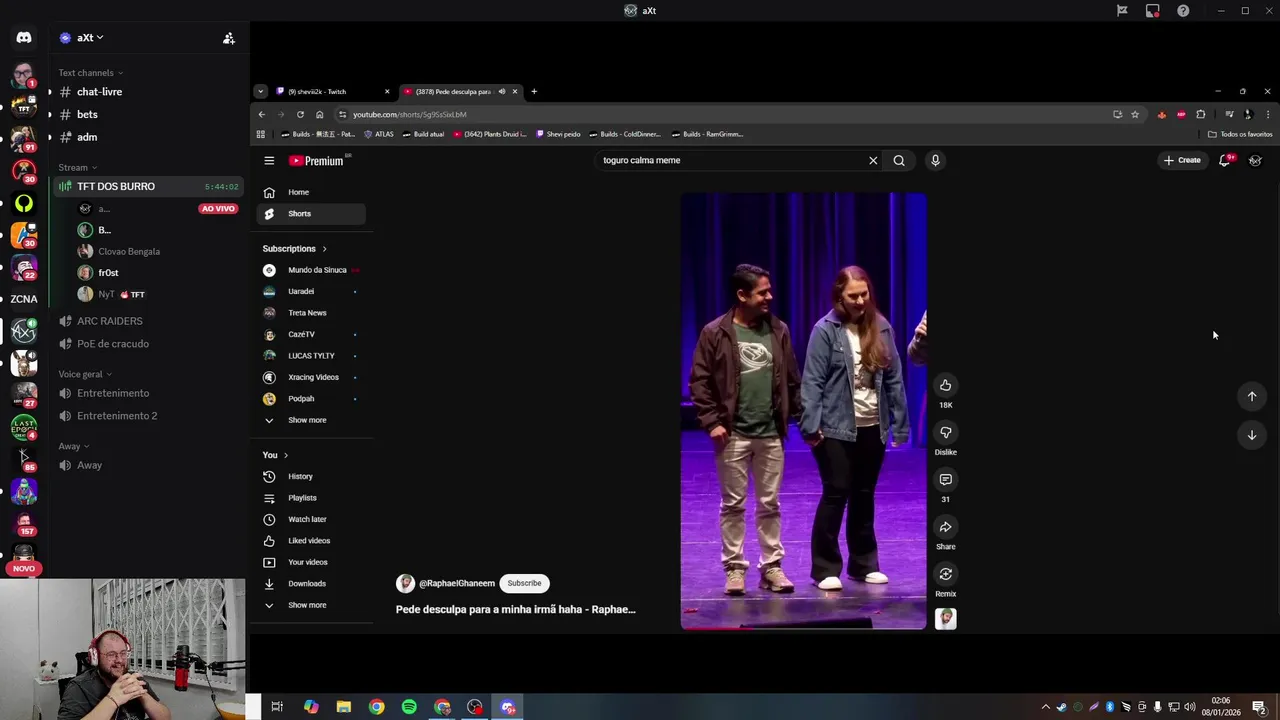Screen dimensions: 1280x720
Task: Collapse the Away category
Action: coord(73,446)
